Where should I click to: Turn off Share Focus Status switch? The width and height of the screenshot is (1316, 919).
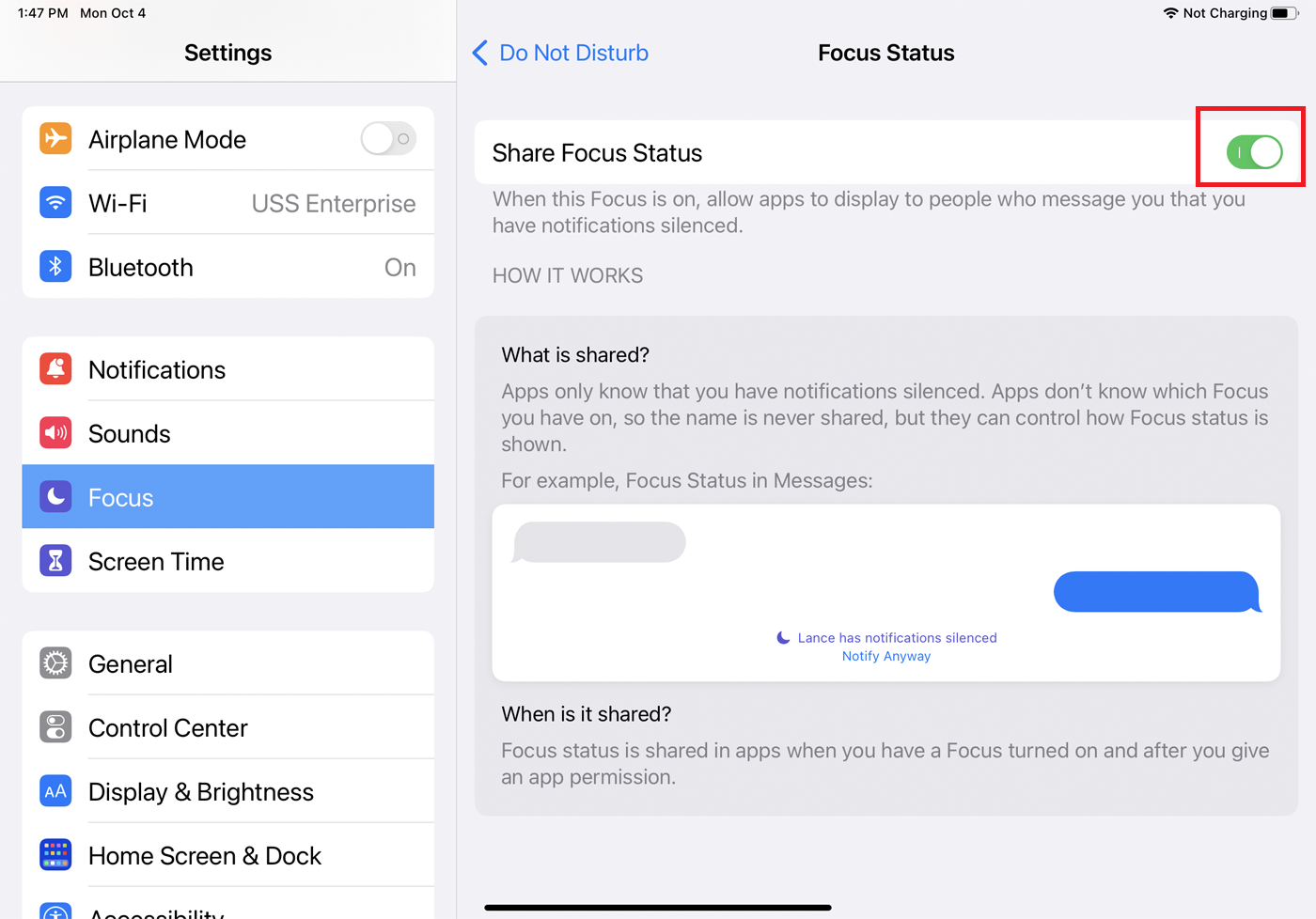(1254, 151)
